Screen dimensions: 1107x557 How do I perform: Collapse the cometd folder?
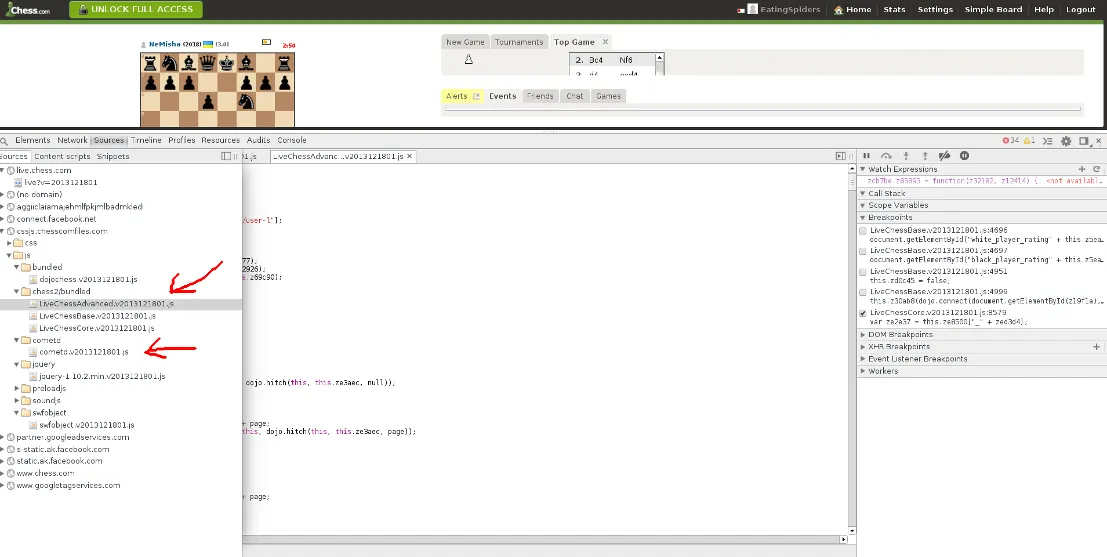pyautogui.click(x=17, y=340)
